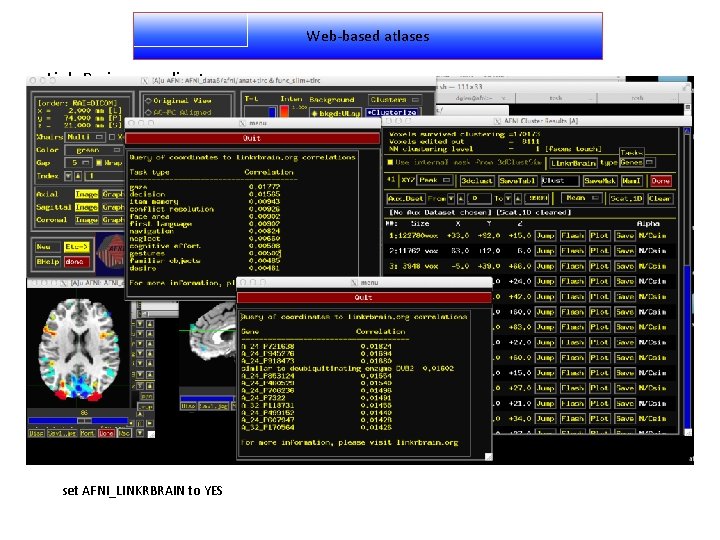The image size is (720, 540).
Task: Jump to cluster 3 (3848 vox)
Action: [x=546, y=266]
